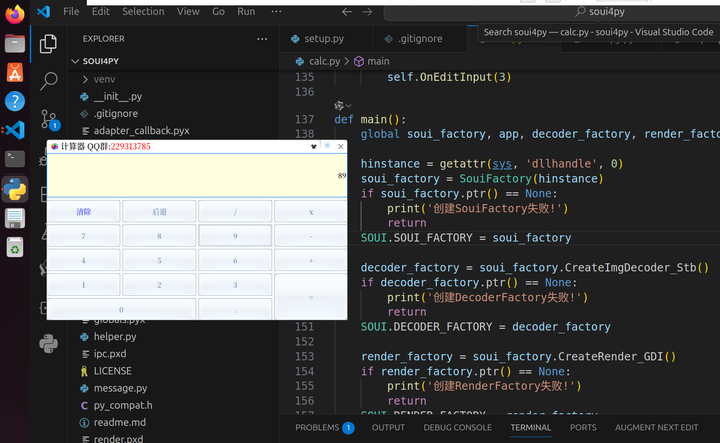Viewport: 720px width, 443px height.
Task: Open the Explorer view in activity bar
Action: tap(48, 44)
